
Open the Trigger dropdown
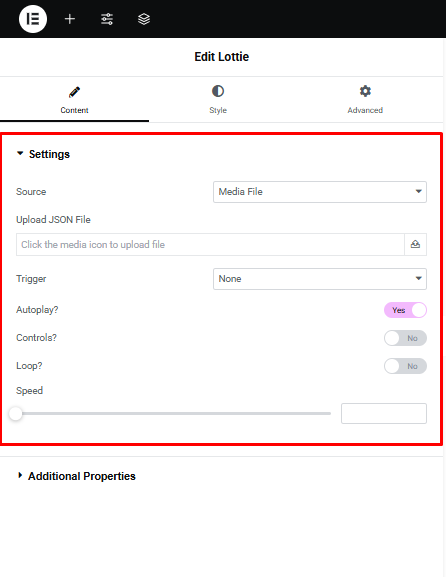click(320, 279)
